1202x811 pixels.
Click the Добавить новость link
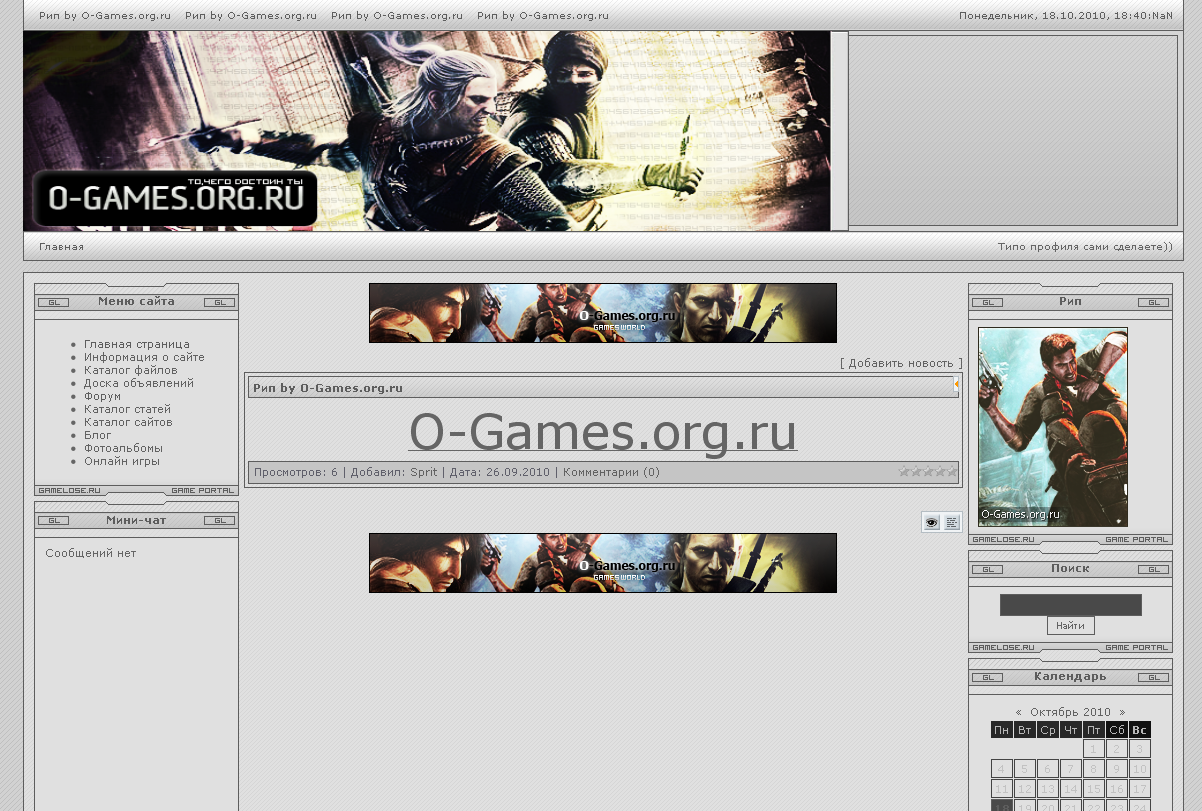901,363
